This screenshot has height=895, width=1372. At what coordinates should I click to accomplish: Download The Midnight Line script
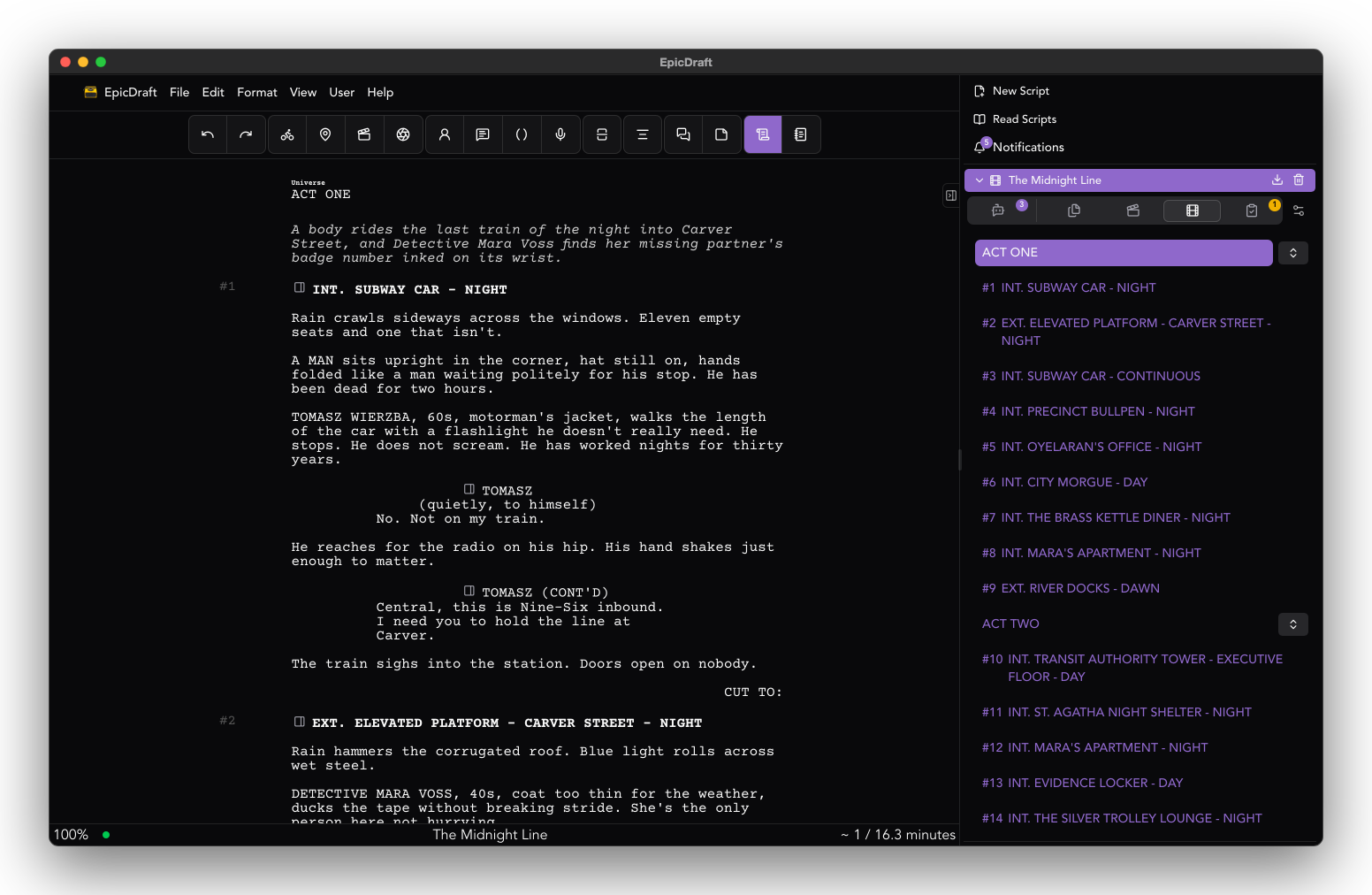coord(1277,180)
